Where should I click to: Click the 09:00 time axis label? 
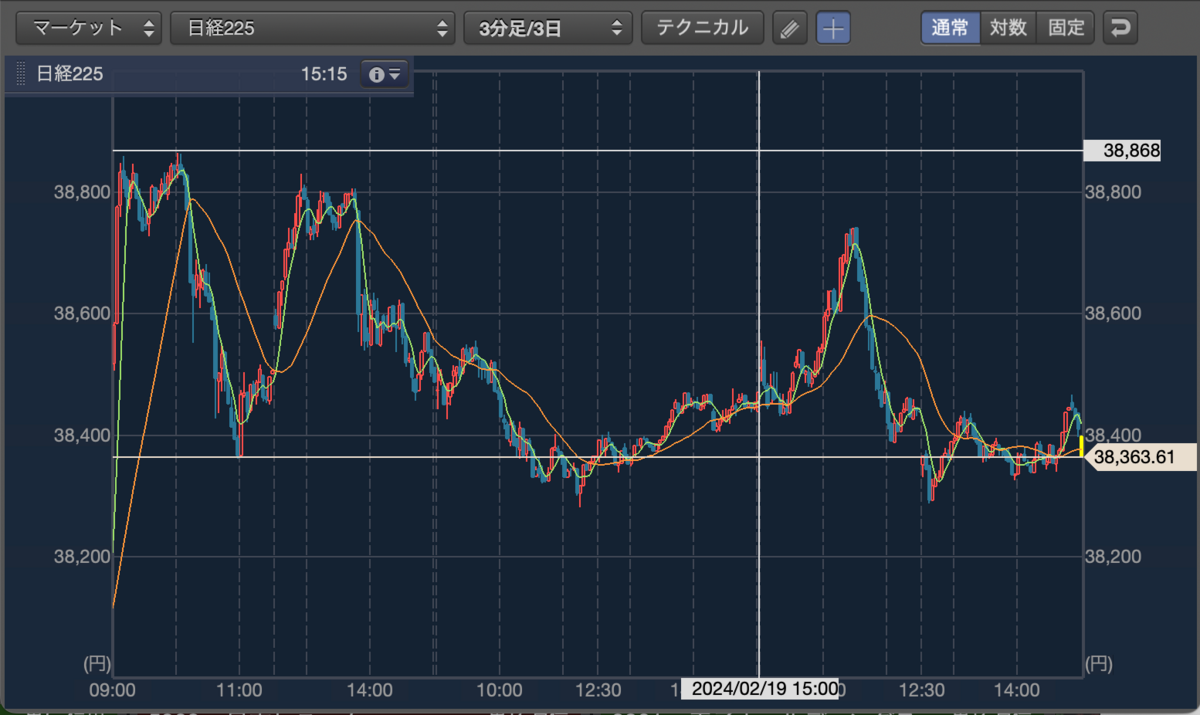click(114, 689)
